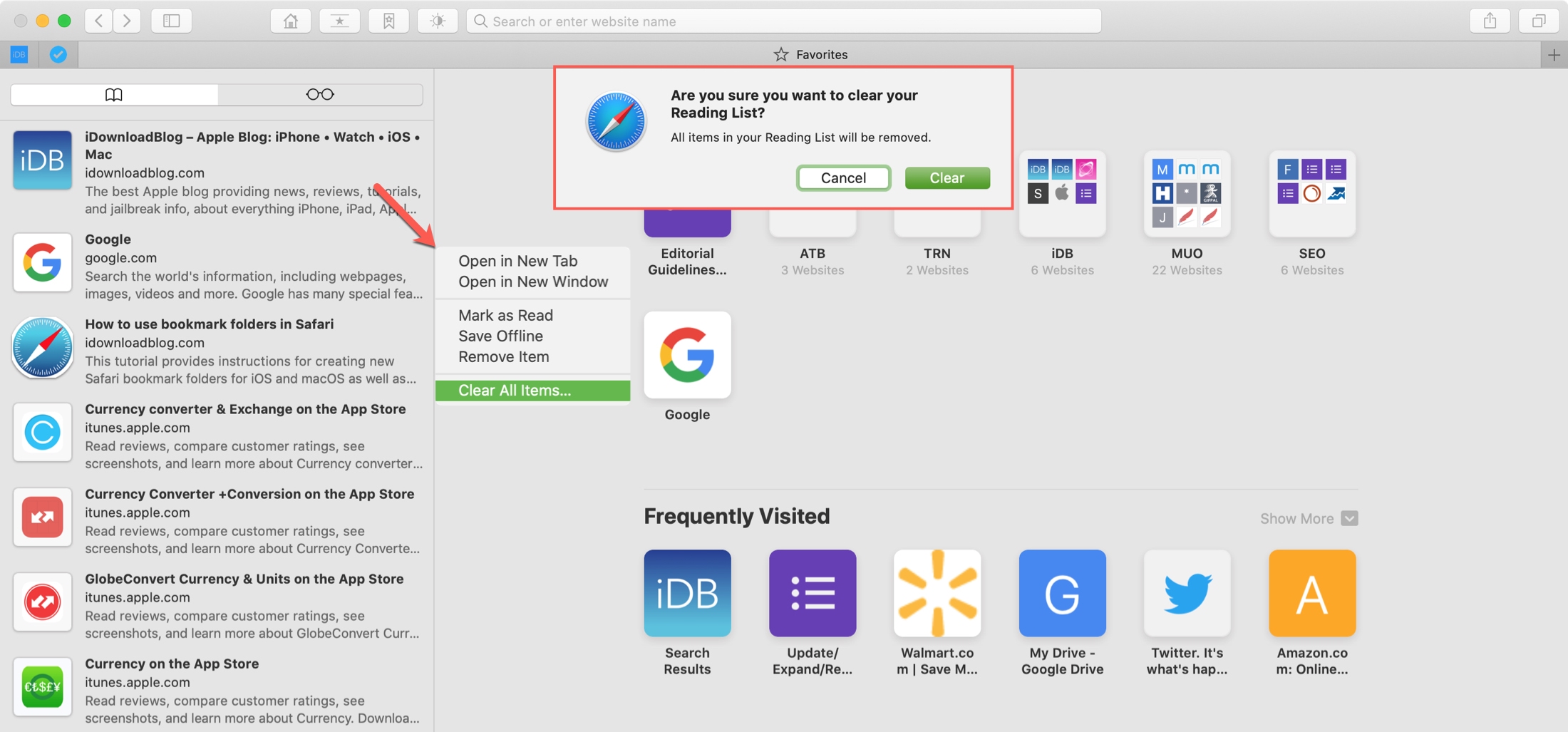Switch to Reading List glasses tab
The width and height of the screenshot is (1568, 732).
pos(320,94)
